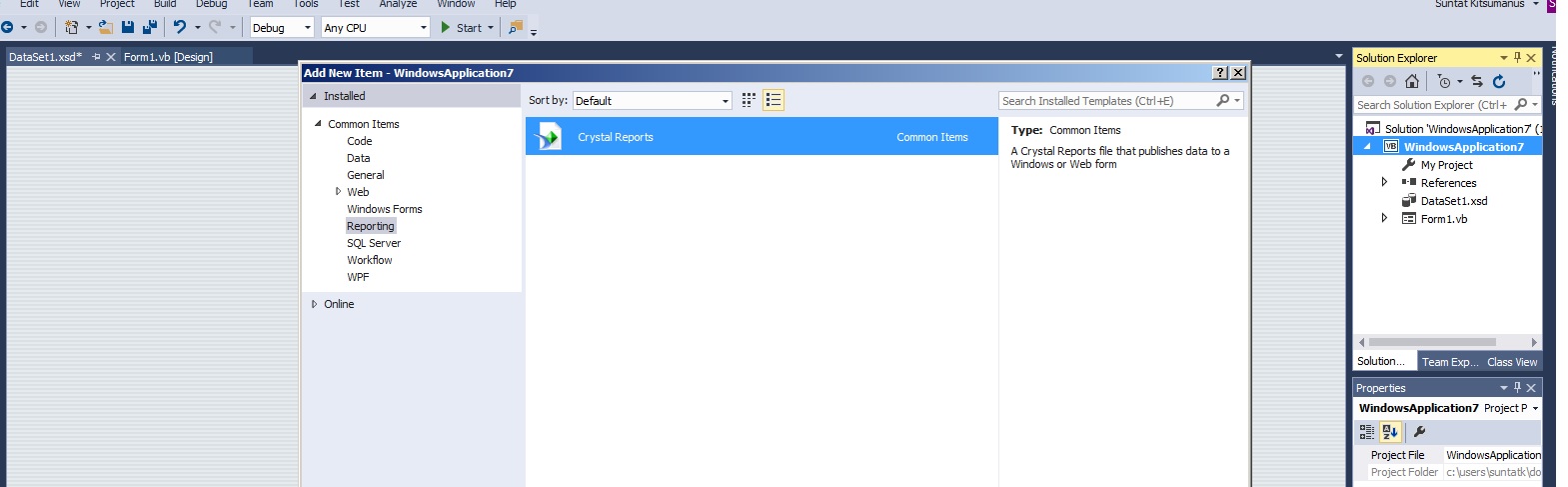This screenshot has width=1568, height=487.
Task: Expand the Web category node
Action: (x=338, y=191)
